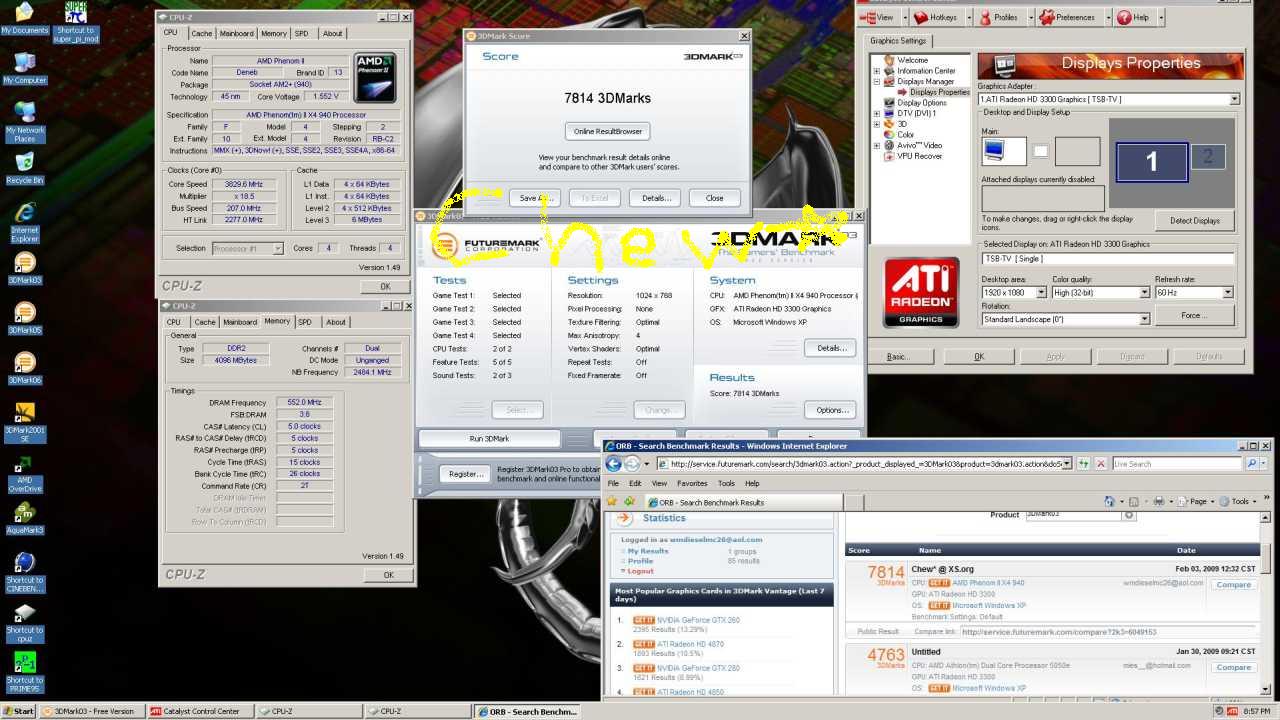The height and width of the screenshot is (720, 1280).
Task: Click in the Live Search input box
Action: tap(1177, 464)
